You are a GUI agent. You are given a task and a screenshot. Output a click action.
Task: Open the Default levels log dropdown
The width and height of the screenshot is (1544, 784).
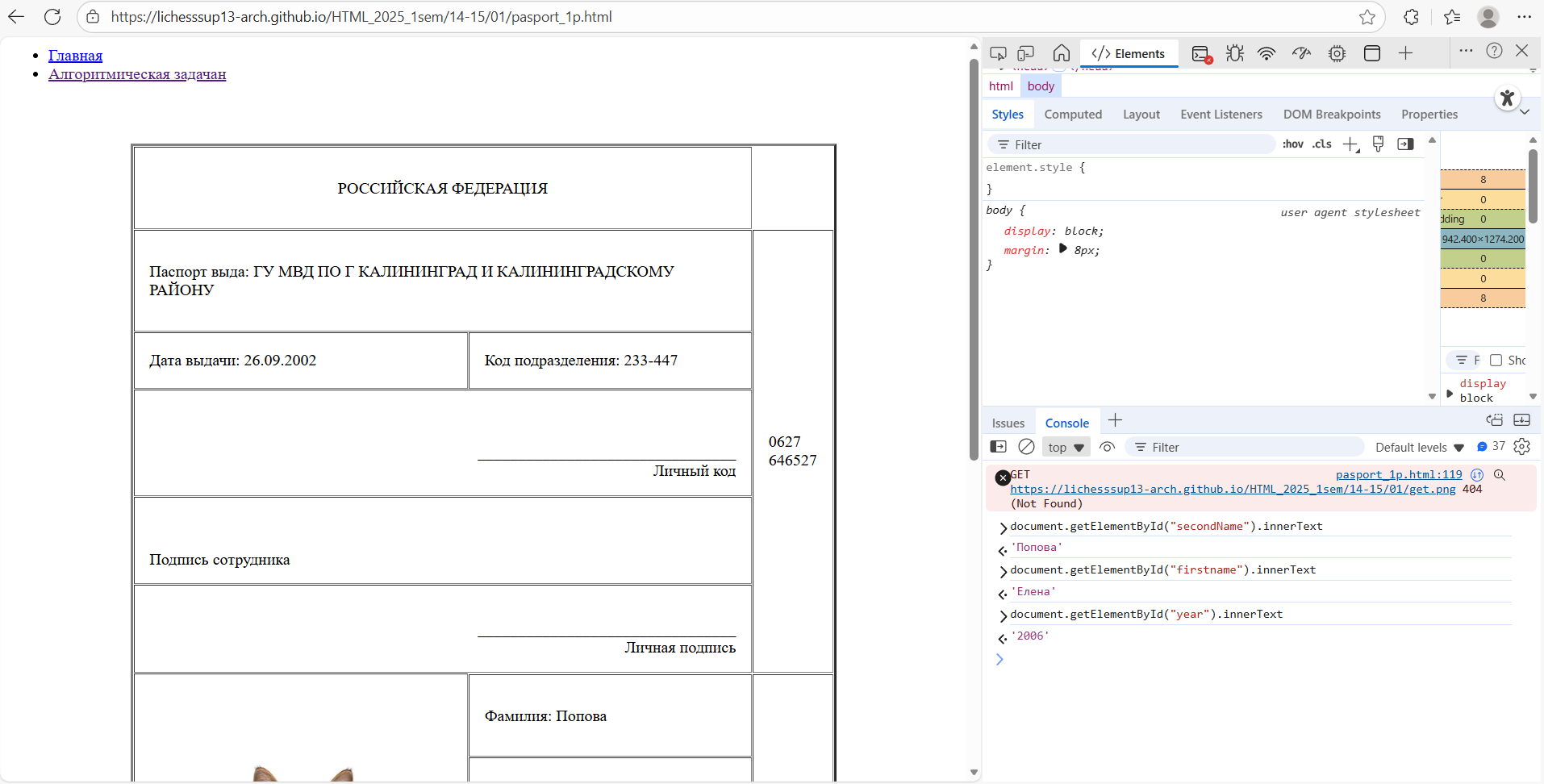(x=1419, y=448)
